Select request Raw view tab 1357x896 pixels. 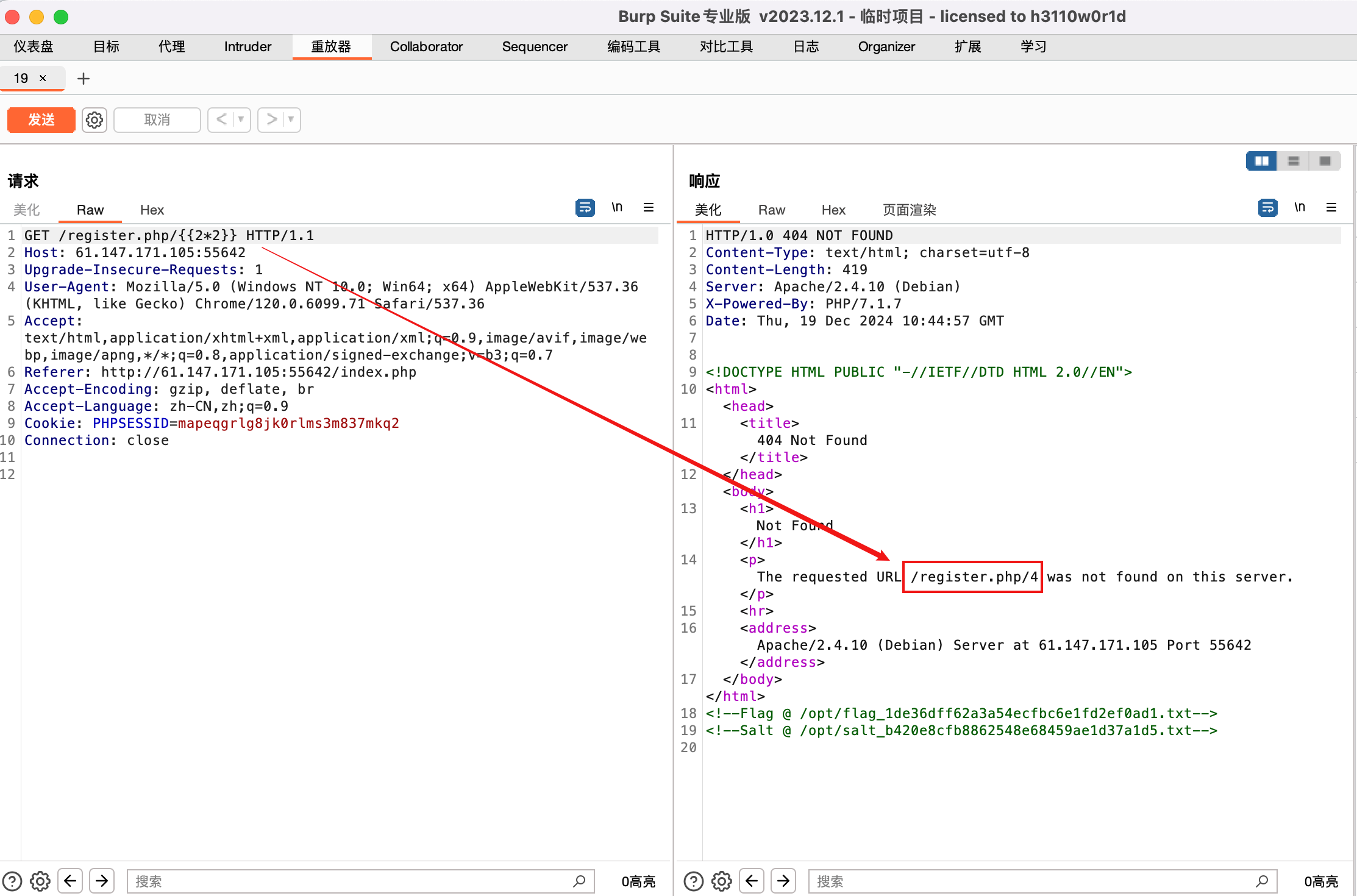(90, 210)
